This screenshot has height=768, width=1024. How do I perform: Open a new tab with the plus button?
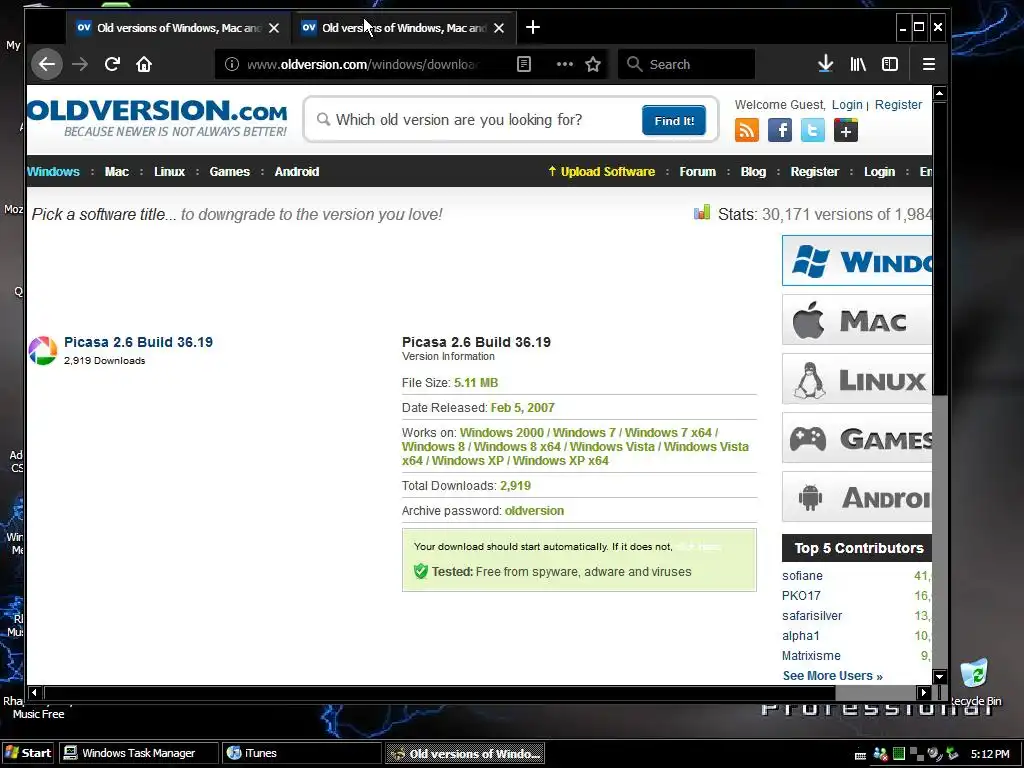pyautogui.click(x=533, y=27)
